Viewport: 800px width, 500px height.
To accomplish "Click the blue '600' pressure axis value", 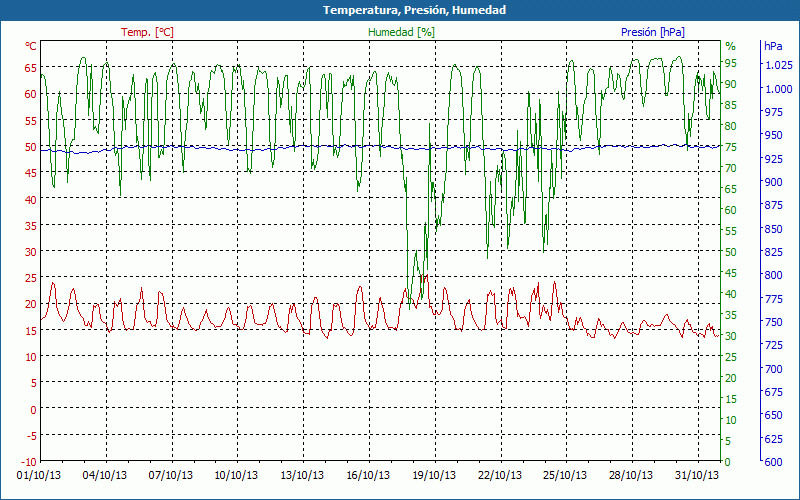I will 773,462.
